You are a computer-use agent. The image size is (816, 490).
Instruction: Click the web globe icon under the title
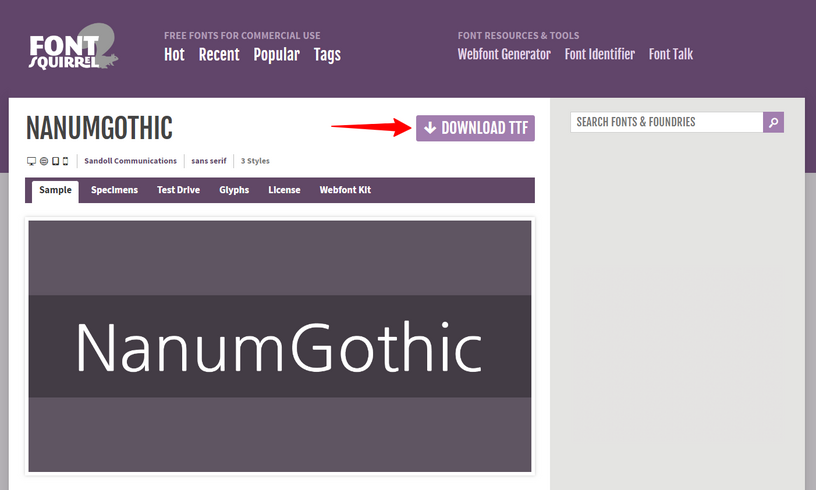(x=44, y=161)
